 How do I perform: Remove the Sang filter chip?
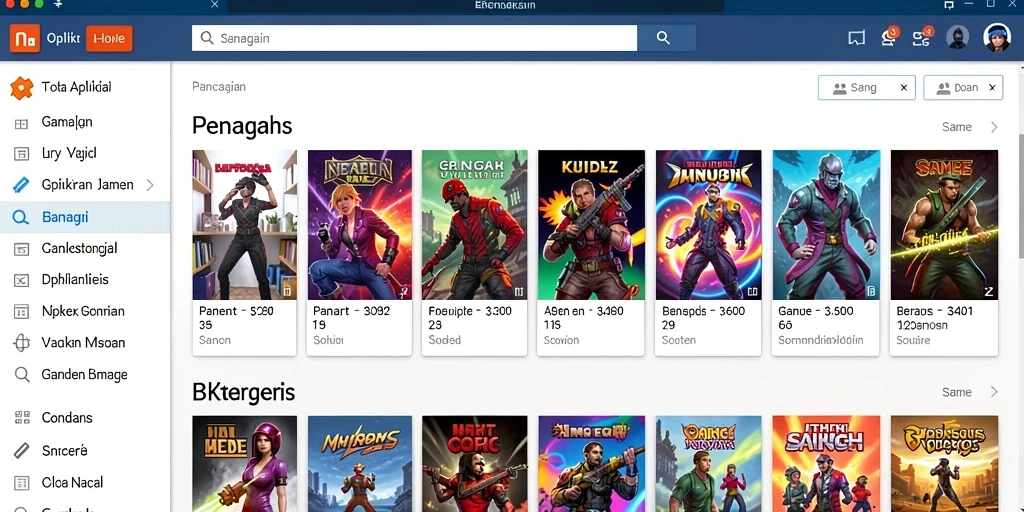tap(903, 88)
